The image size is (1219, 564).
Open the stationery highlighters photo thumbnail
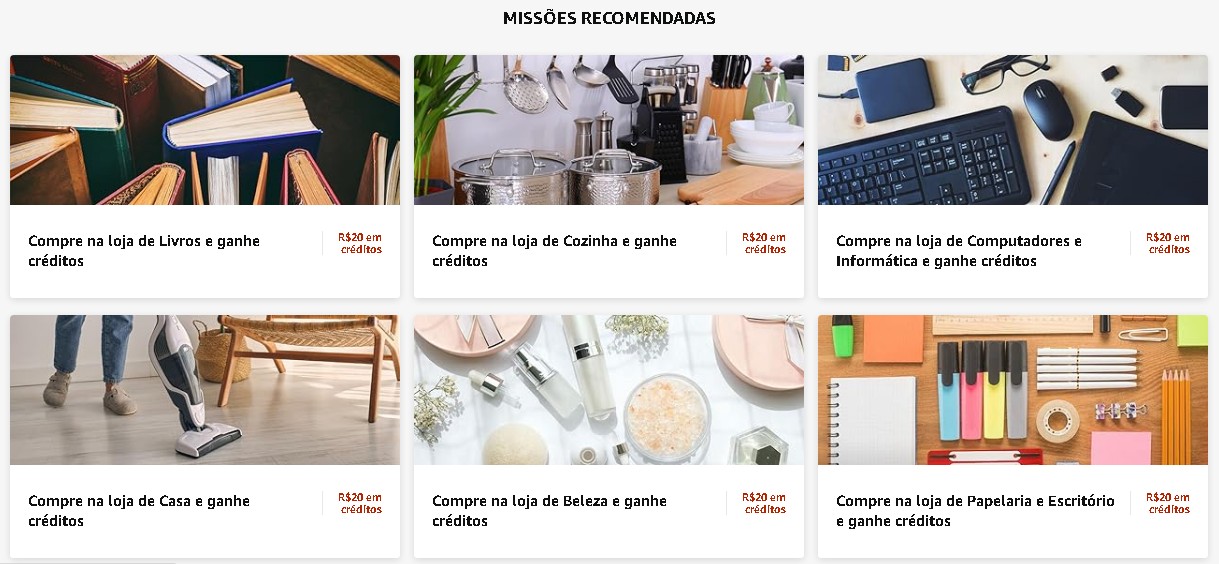click(x=1013, y=390)
